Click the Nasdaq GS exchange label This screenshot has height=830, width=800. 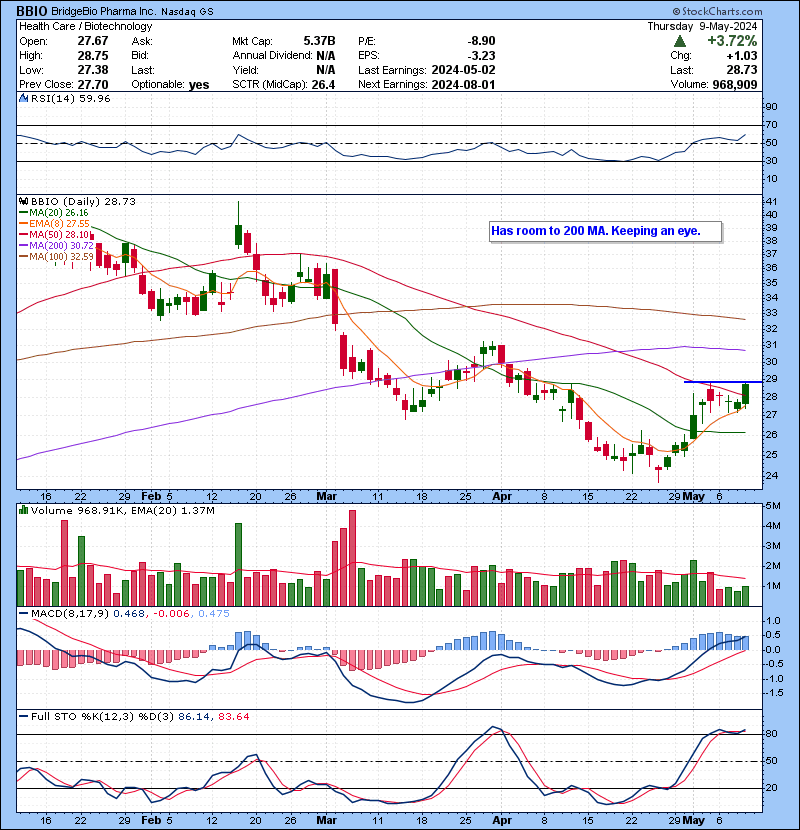click(187, 12)
